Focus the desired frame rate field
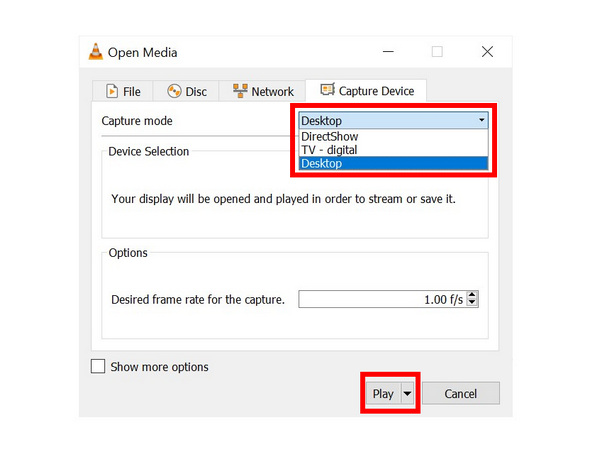Image resolution: width=600 pixels, height=462 pixels. coord(382,299)
